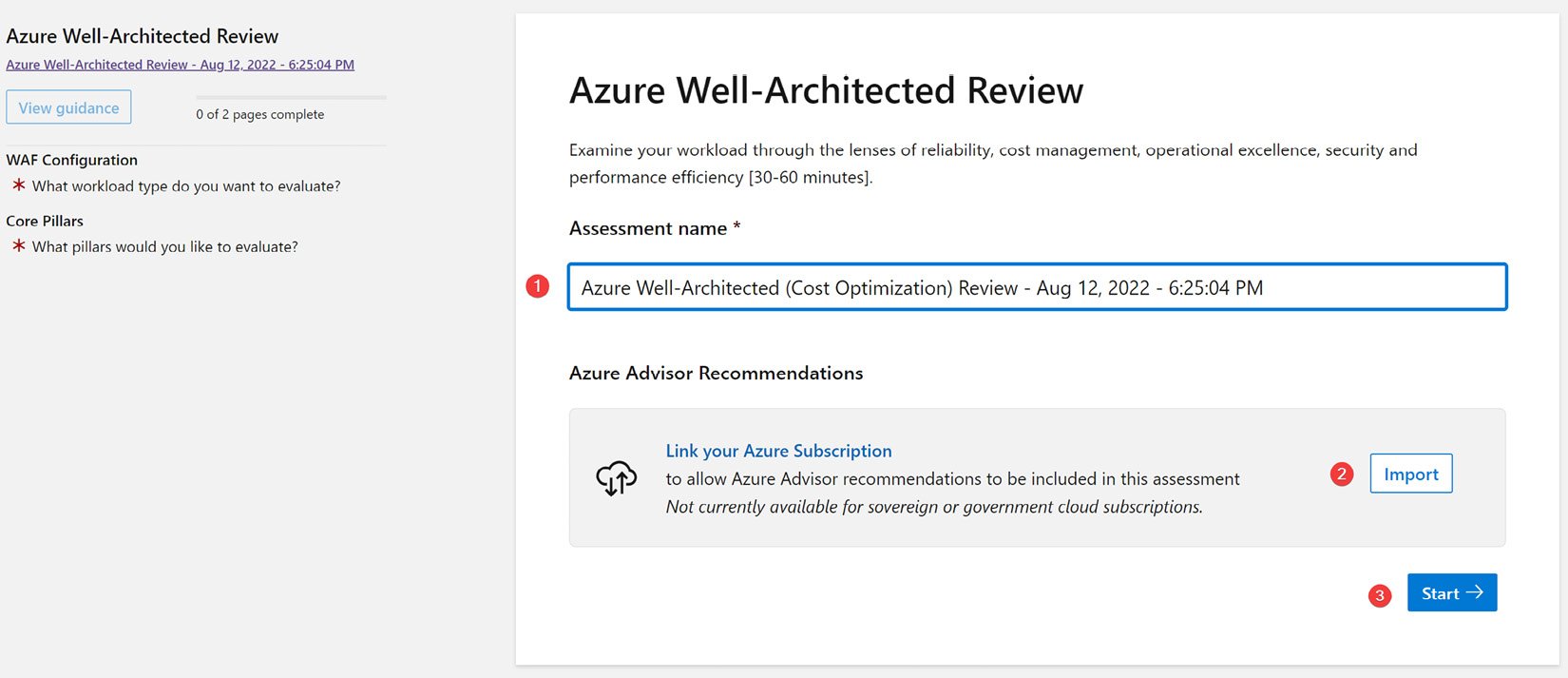Image resolution: width=1568 pixels, height=678 pixels.
Task: Click the pages complete progress bar
Action: (291, 97)
